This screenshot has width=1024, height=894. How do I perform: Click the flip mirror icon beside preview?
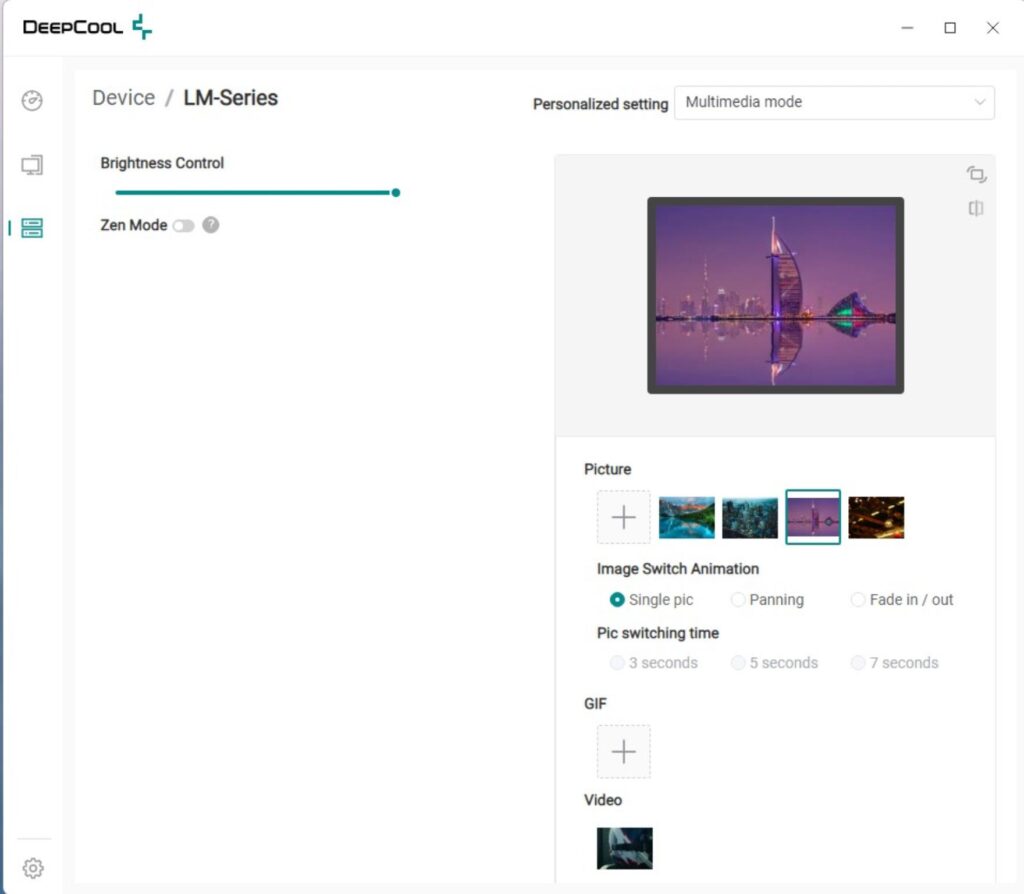[976, 208]
